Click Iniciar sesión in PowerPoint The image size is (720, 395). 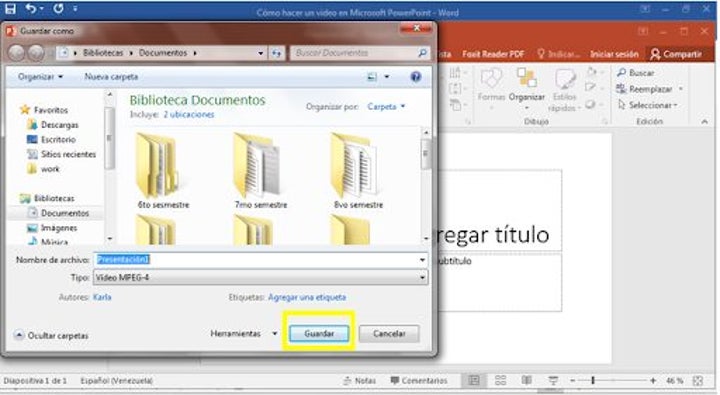[614, 54]
